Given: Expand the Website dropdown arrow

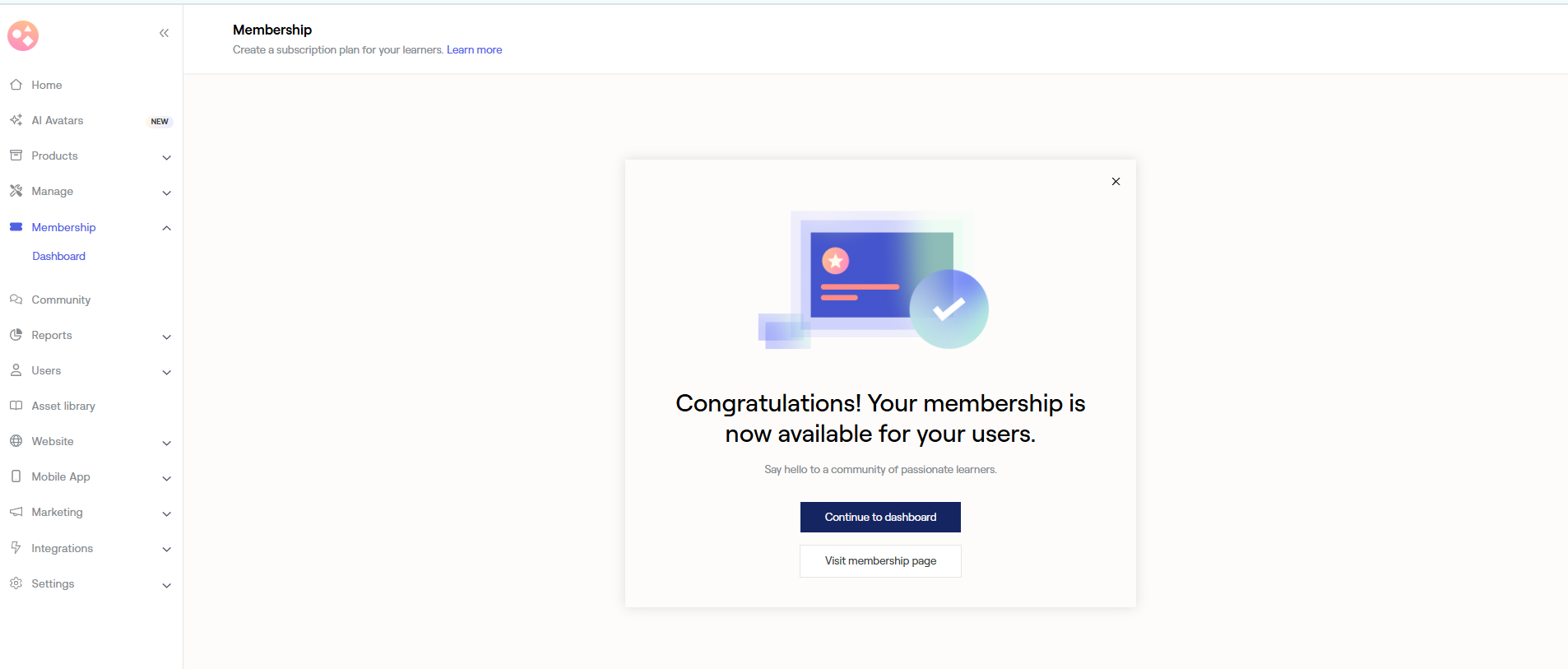Looking at the screenshot, I should pyautogui.click(x=167, y=443).
